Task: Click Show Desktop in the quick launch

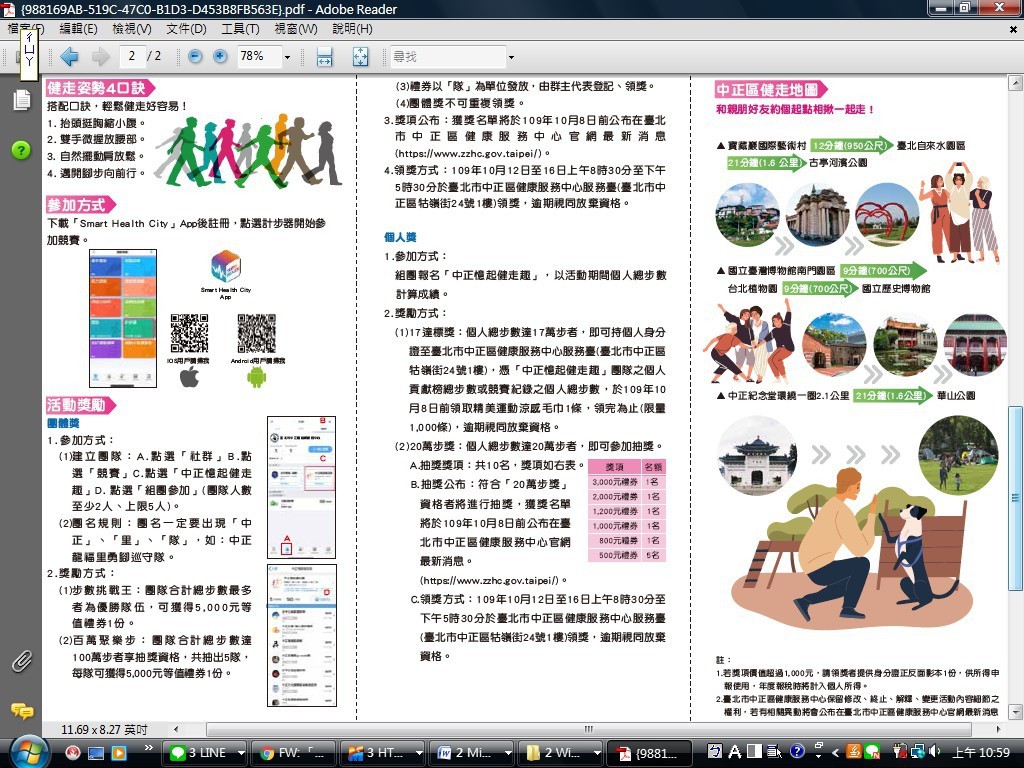Action: 96,753
